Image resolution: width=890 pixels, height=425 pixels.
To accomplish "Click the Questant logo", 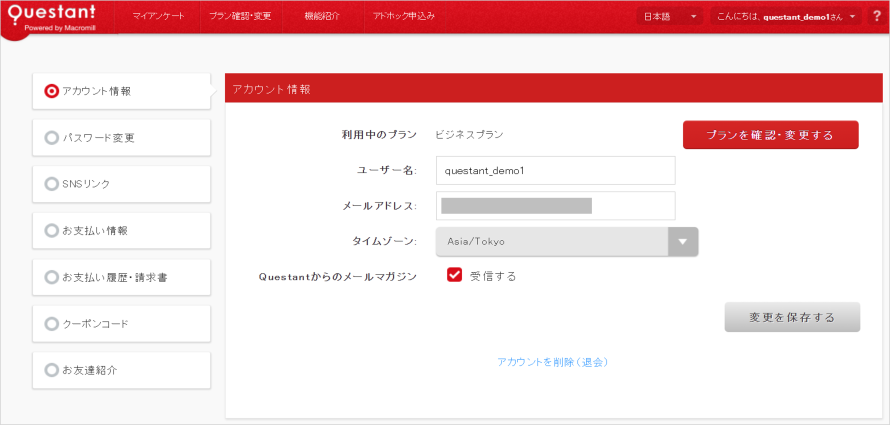I will [57, 18].
